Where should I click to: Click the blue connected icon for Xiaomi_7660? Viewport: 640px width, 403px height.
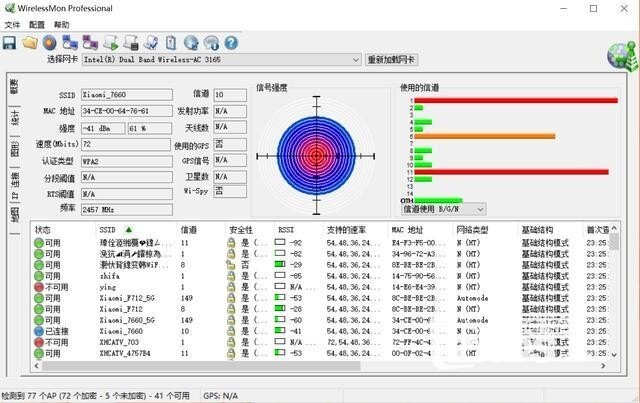click(x=38, y=331)
